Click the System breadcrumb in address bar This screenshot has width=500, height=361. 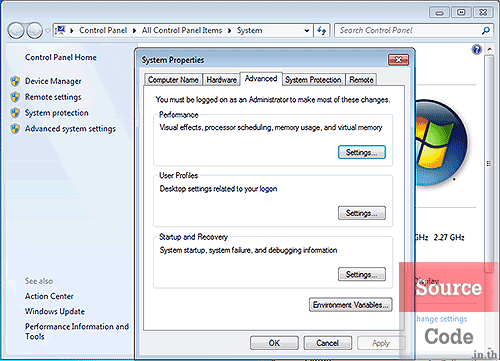(x=250, y=30)
